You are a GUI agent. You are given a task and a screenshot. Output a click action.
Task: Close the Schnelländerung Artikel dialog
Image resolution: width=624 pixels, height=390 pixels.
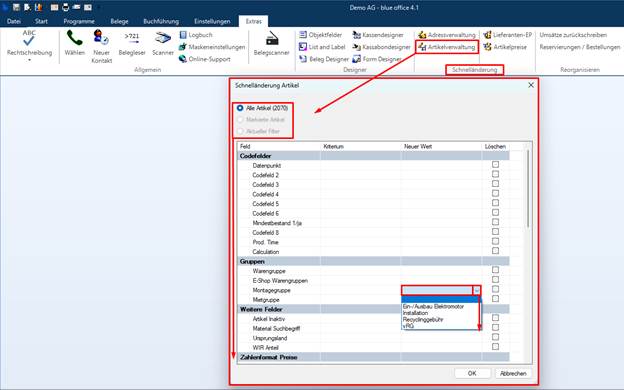coord(530,85)
